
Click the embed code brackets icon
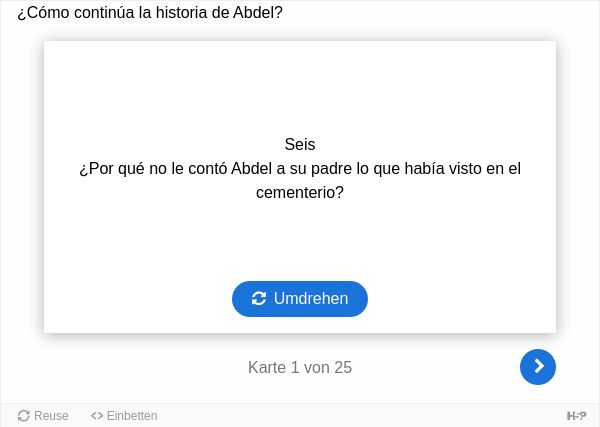(97, 416)
